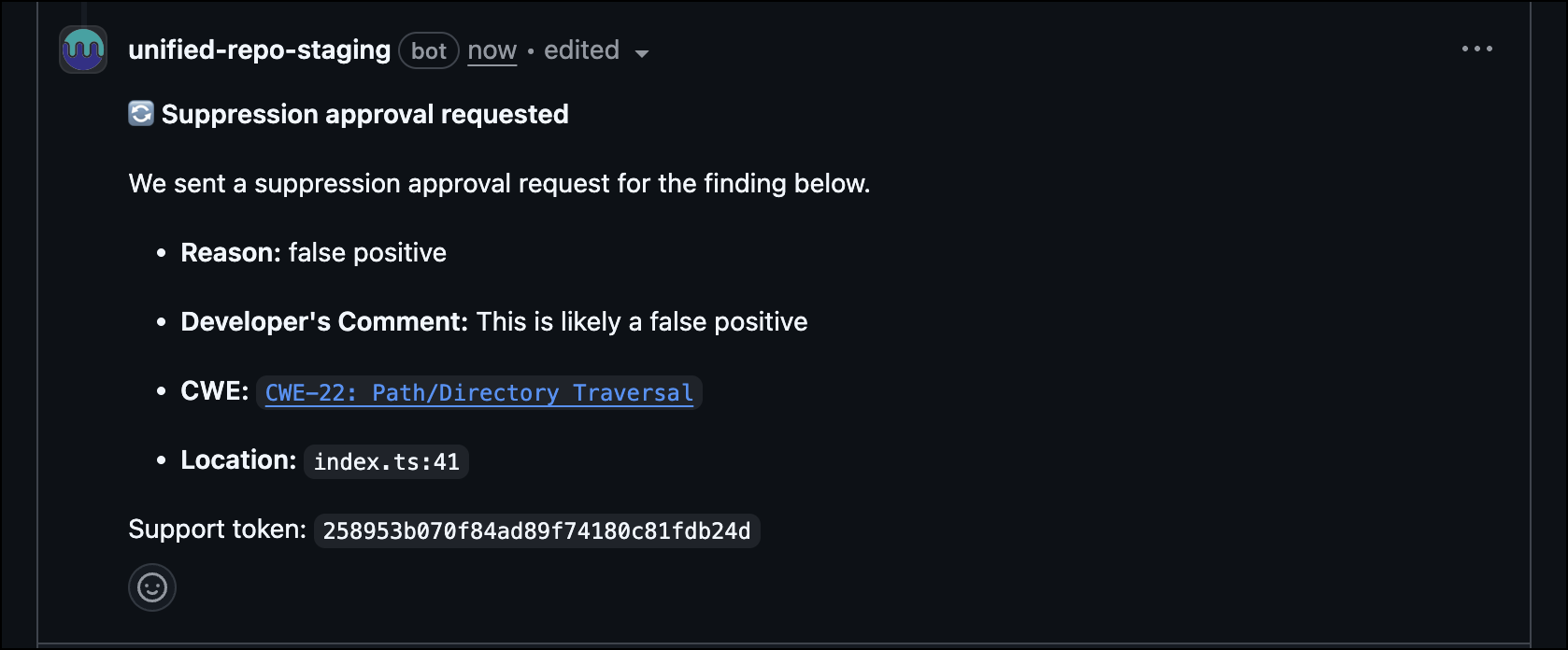Click the blue refresh arrows emoji icon
The height and width of the screenshot is (650, 1568).
[141, 114]
